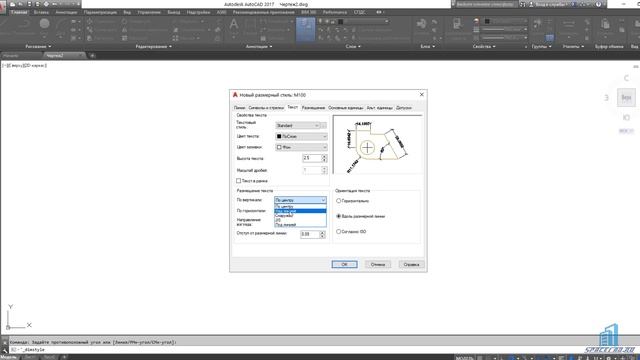This screenshot has width=640, height=360.
Task: Open the Insert ribbon tab
Action: [x=41, y=12]
